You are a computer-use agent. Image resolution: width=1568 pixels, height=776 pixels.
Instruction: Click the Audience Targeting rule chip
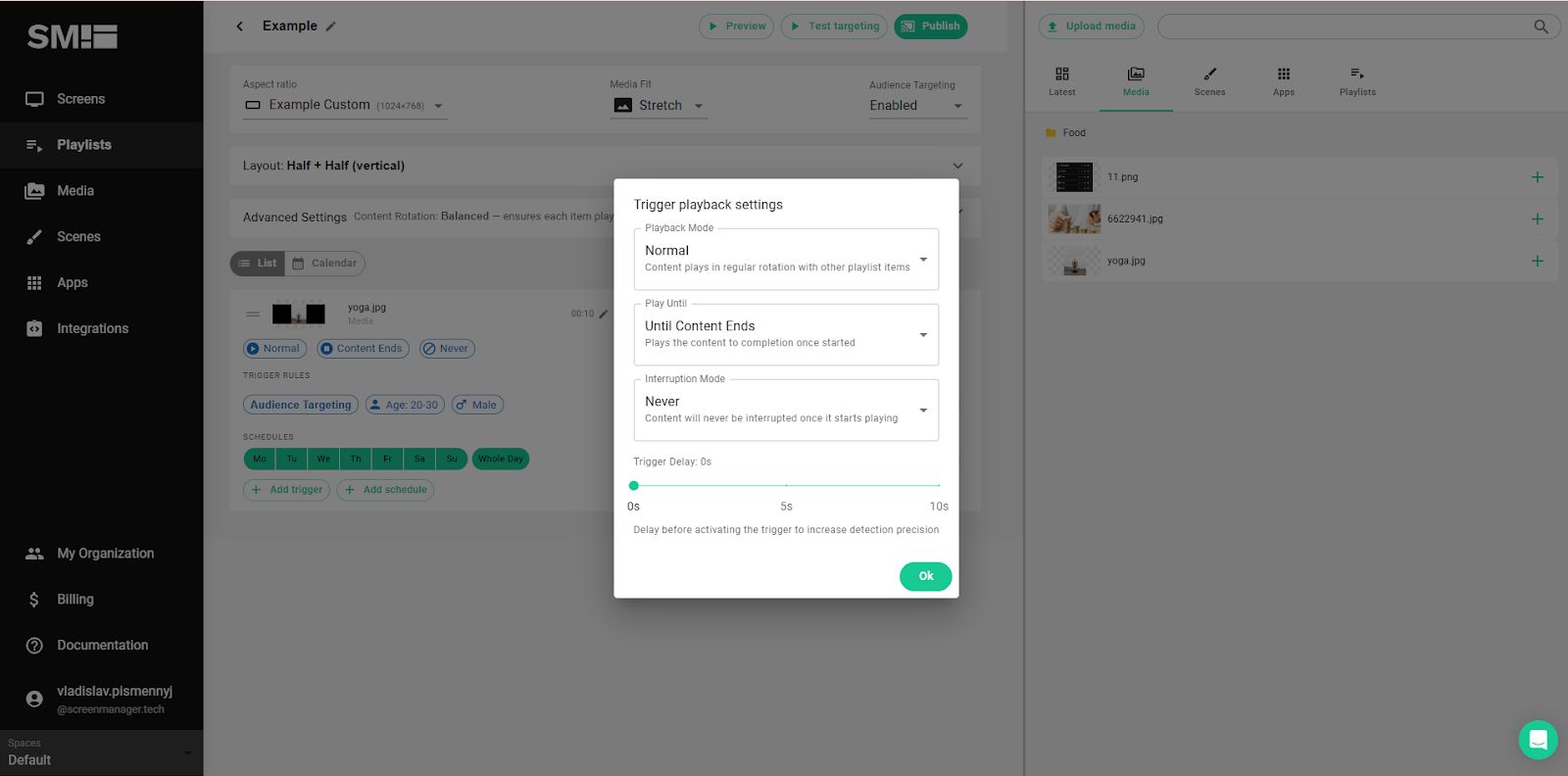[x=301, y=405]
